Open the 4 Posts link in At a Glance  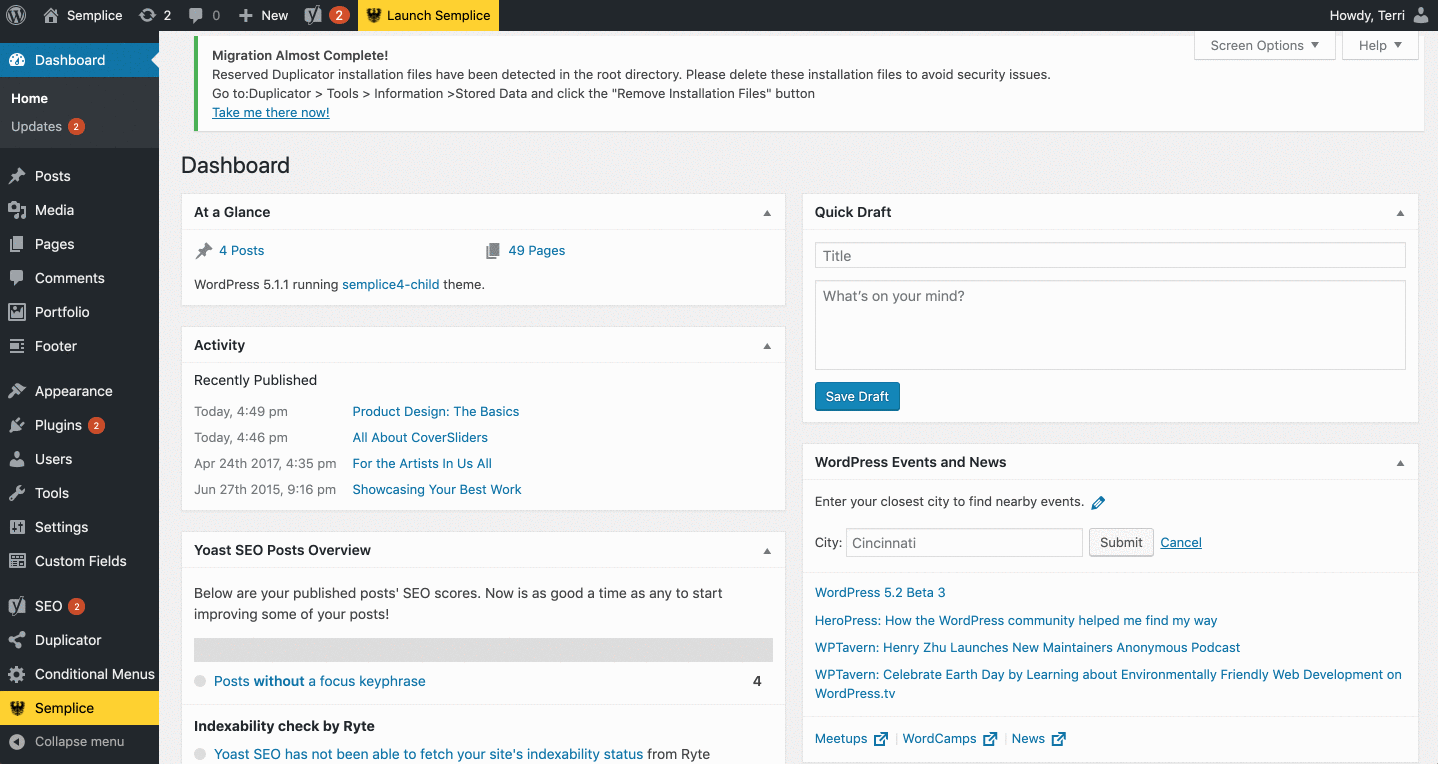241,250
